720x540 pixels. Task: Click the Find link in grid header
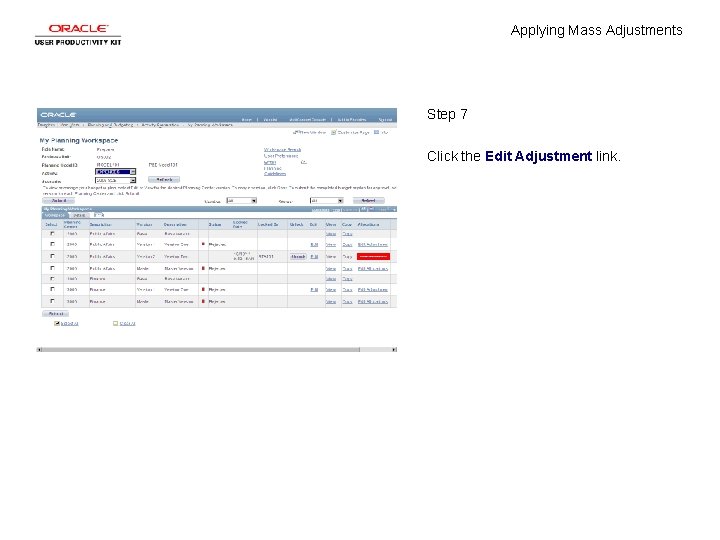tap(337, 210)
